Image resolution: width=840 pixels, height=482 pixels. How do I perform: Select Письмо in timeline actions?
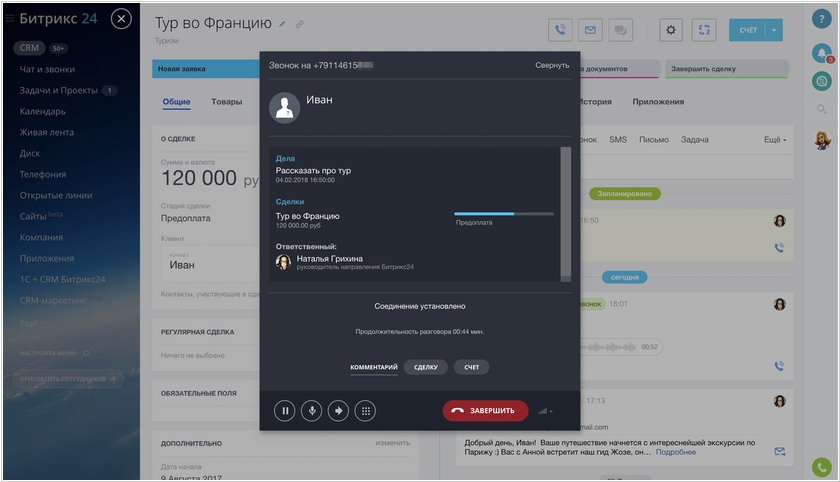click(654, 139)
